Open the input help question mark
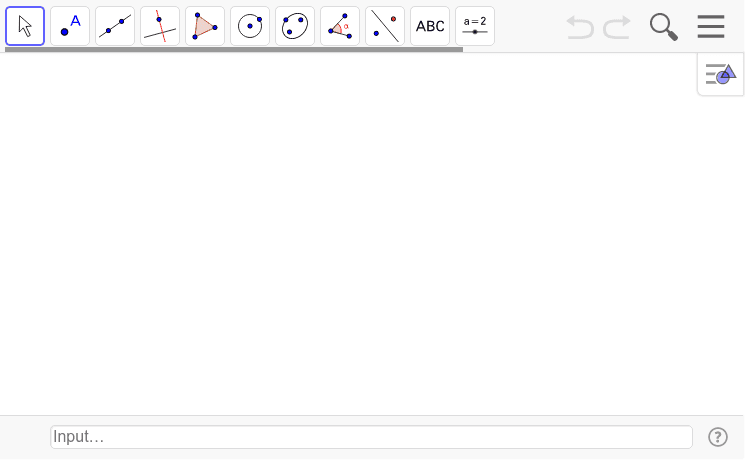This screenshot has width=745, height=460. pos(717,437)
